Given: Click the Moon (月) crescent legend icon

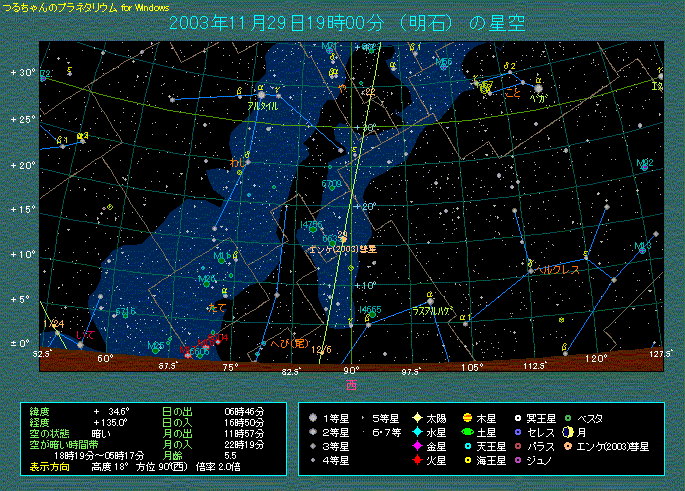Looking at the screenshot, I should click(568, 431).
